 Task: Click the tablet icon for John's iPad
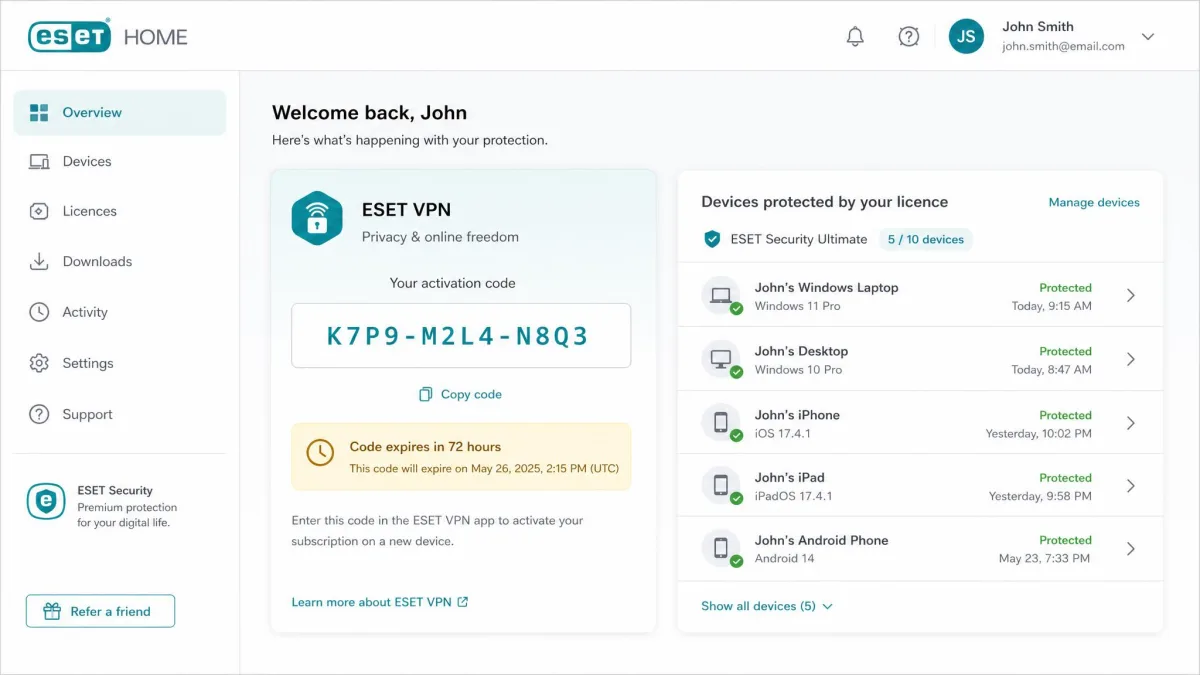[x=720, y=486]
